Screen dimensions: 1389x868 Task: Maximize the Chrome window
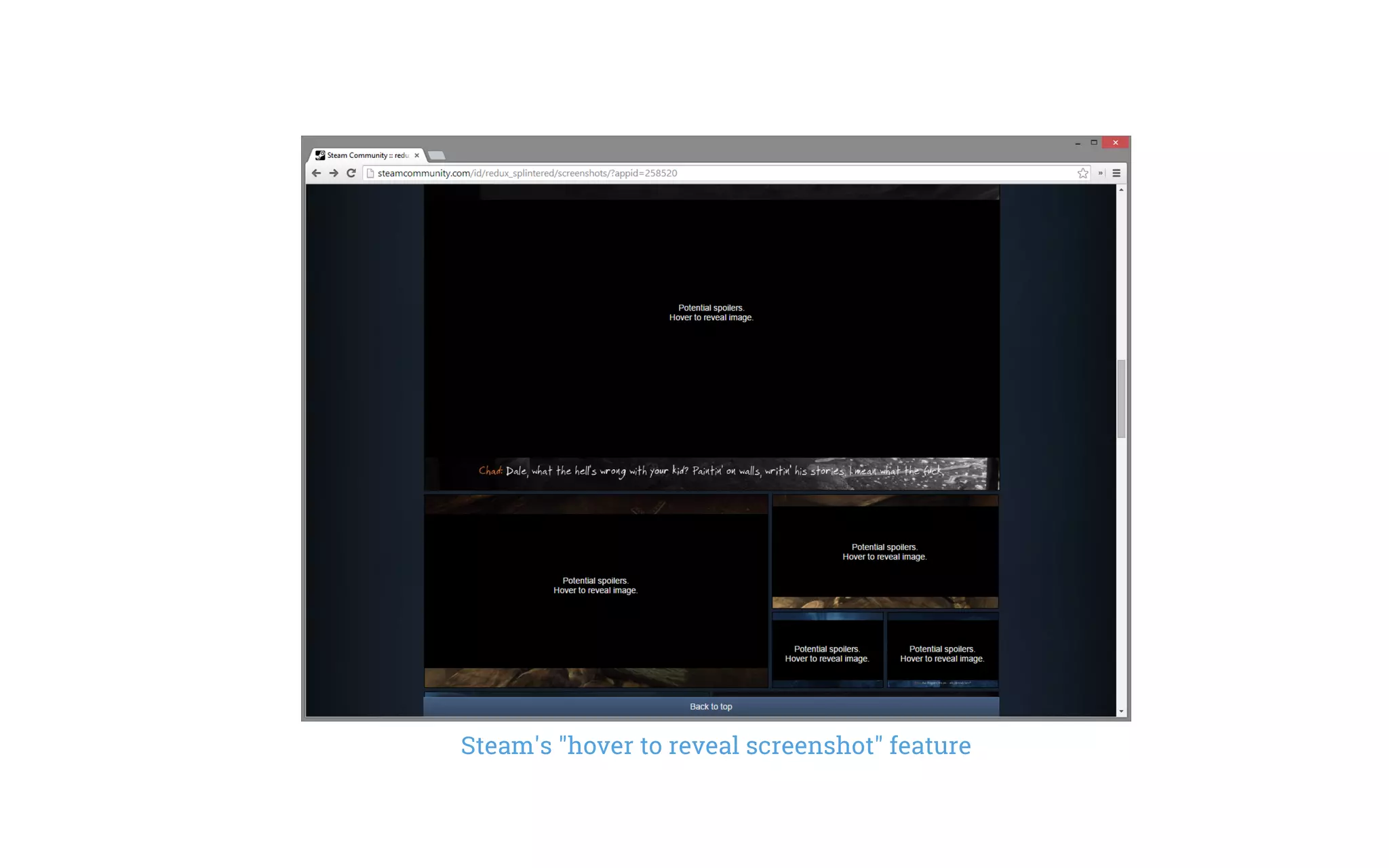(x=1094, y=142)
